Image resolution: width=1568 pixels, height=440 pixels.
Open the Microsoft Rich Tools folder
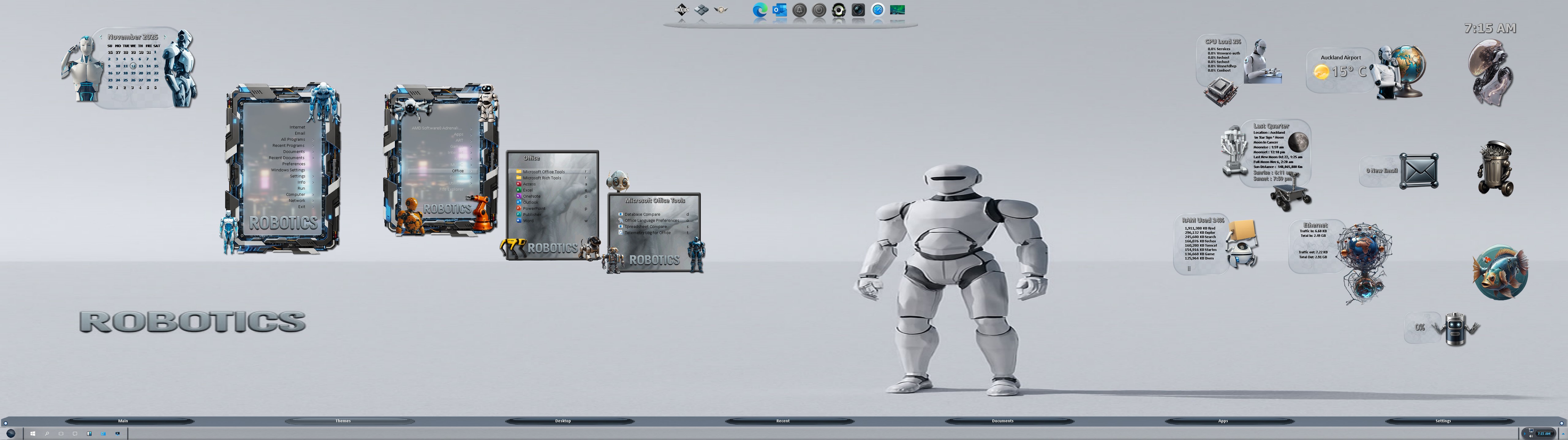[x=542, y=178]
